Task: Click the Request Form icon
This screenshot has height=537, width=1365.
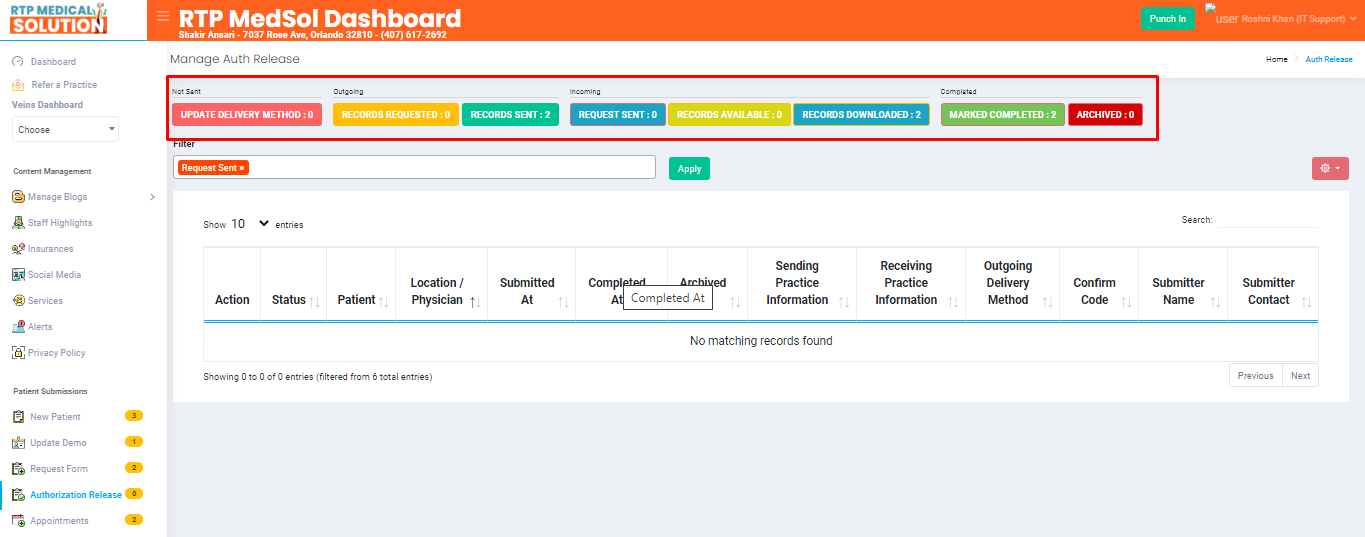Action: [x=18, y=469]
